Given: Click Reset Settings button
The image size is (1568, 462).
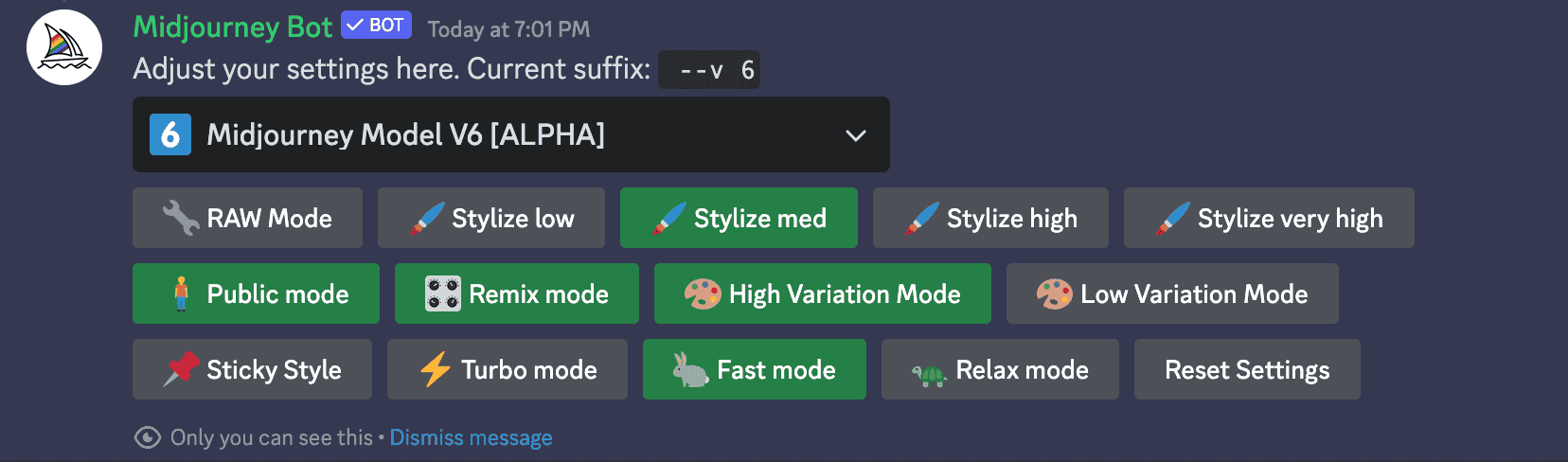Looking at the screenshot, I should 1247,369.
